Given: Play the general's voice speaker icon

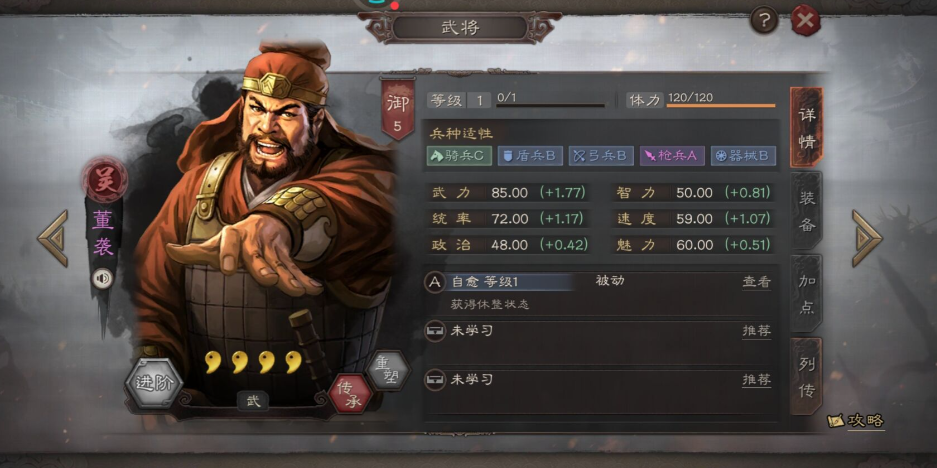Looking at the screenshot, I should click(102, 279).
